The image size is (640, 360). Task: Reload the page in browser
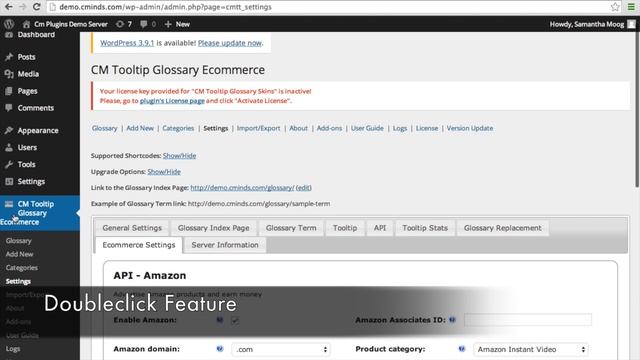36,7
